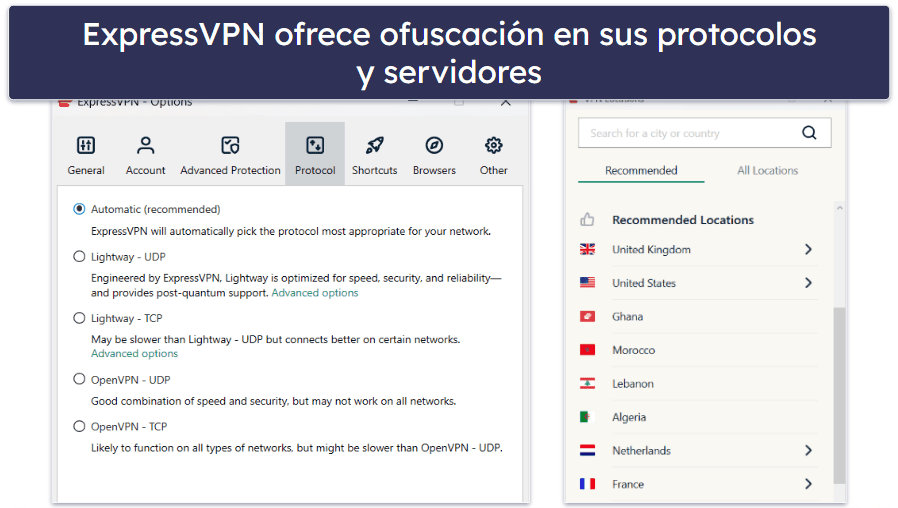Choose the Algeria location name
898x508 pixels.
(x=629, y=417)
